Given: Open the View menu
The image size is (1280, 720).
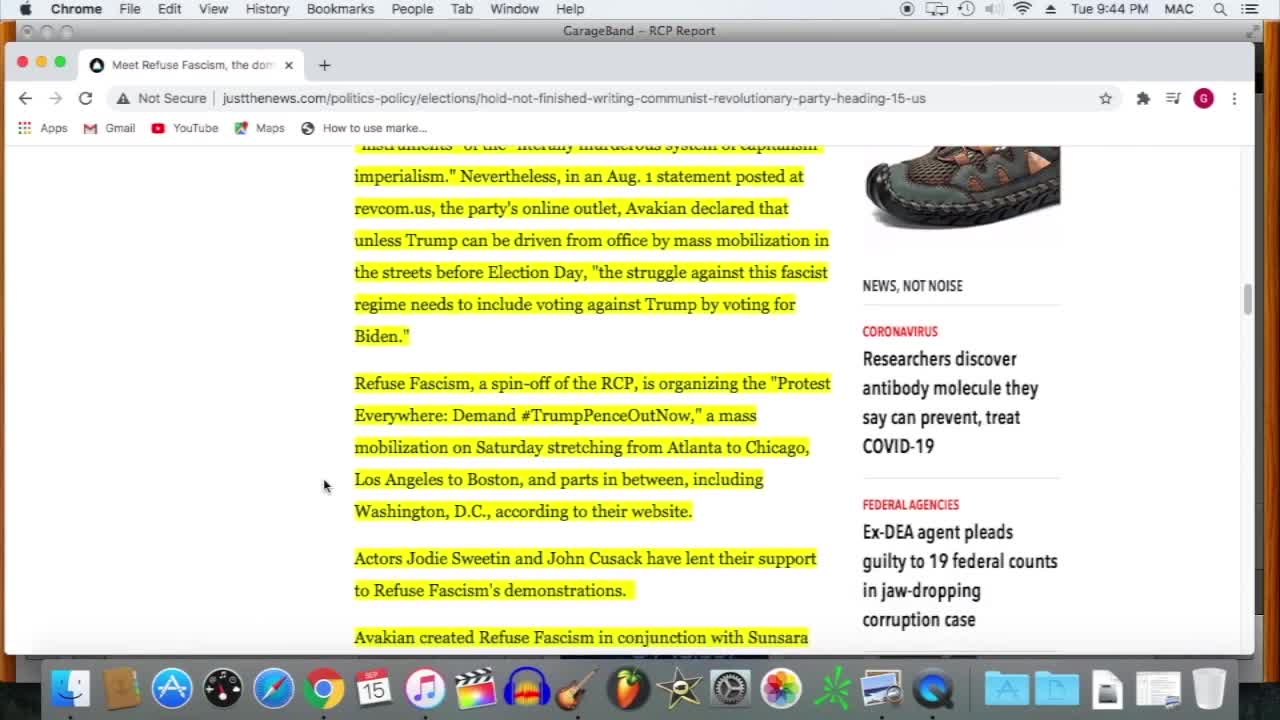Looking at the screenshot, I should [x=213, y=9].
